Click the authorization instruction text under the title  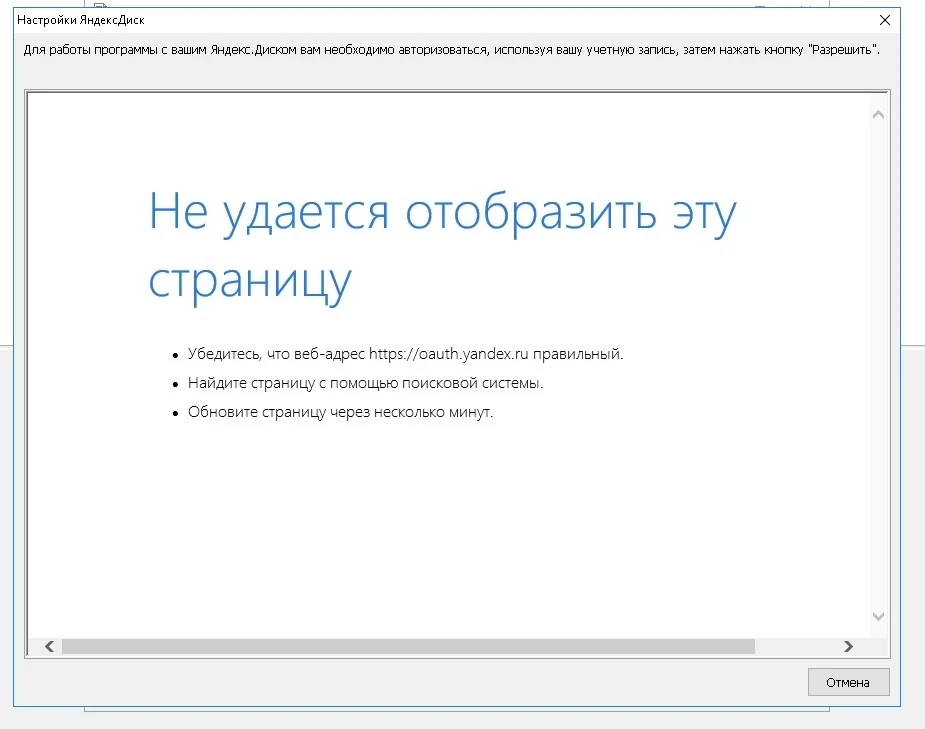[x=451, y=50]
